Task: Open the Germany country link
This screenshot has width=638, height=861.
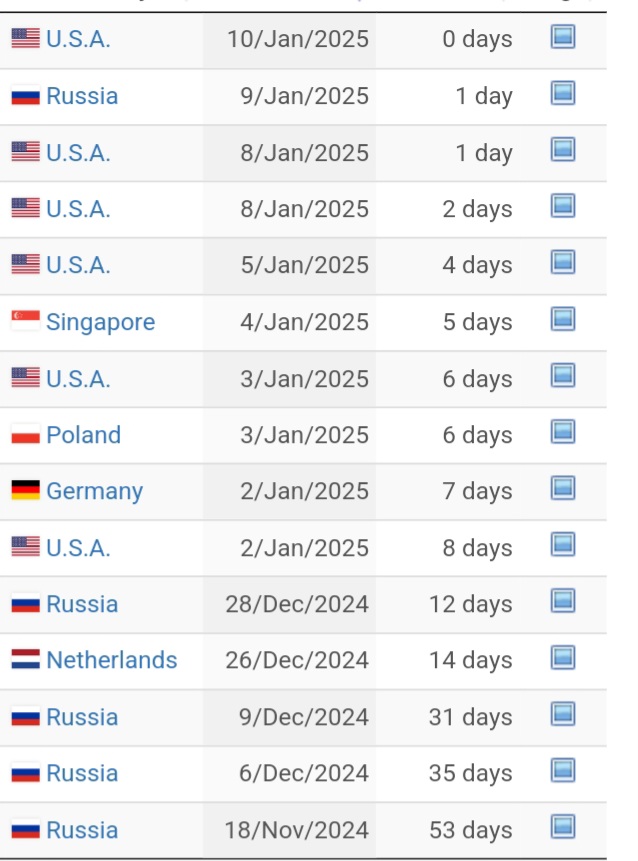Action: tap(94, 492)
